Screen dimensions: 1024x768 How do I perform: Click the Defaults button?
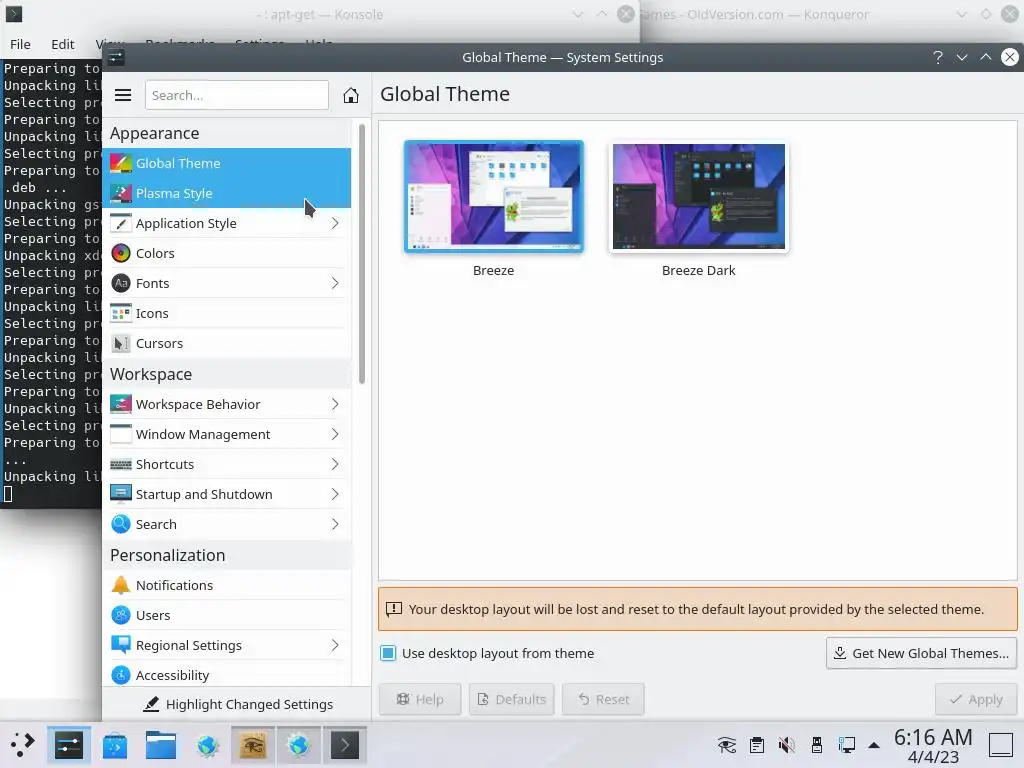(511, 699)
